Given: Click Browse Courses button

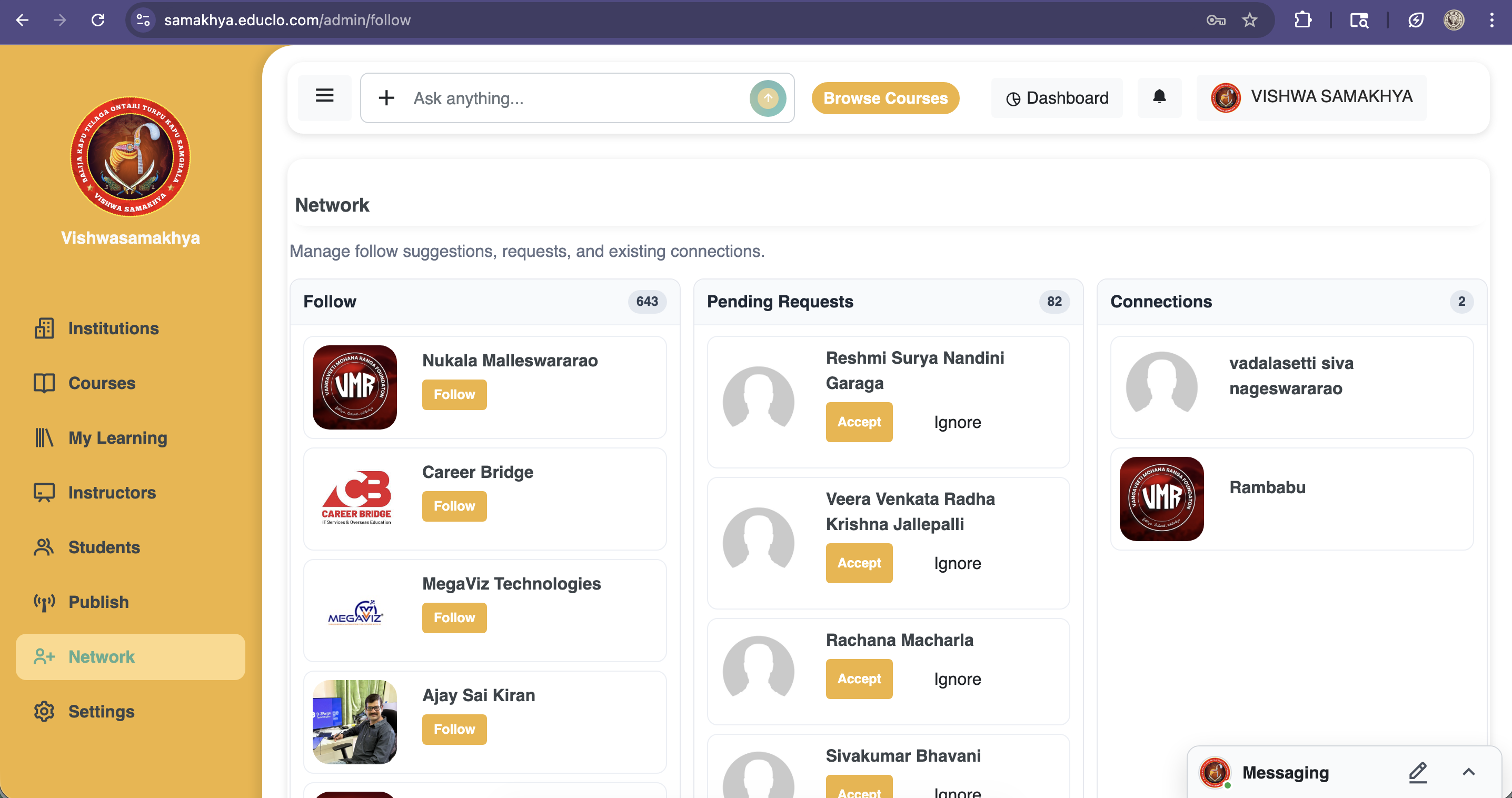Looking at the screenshot, I should (885, 98).
